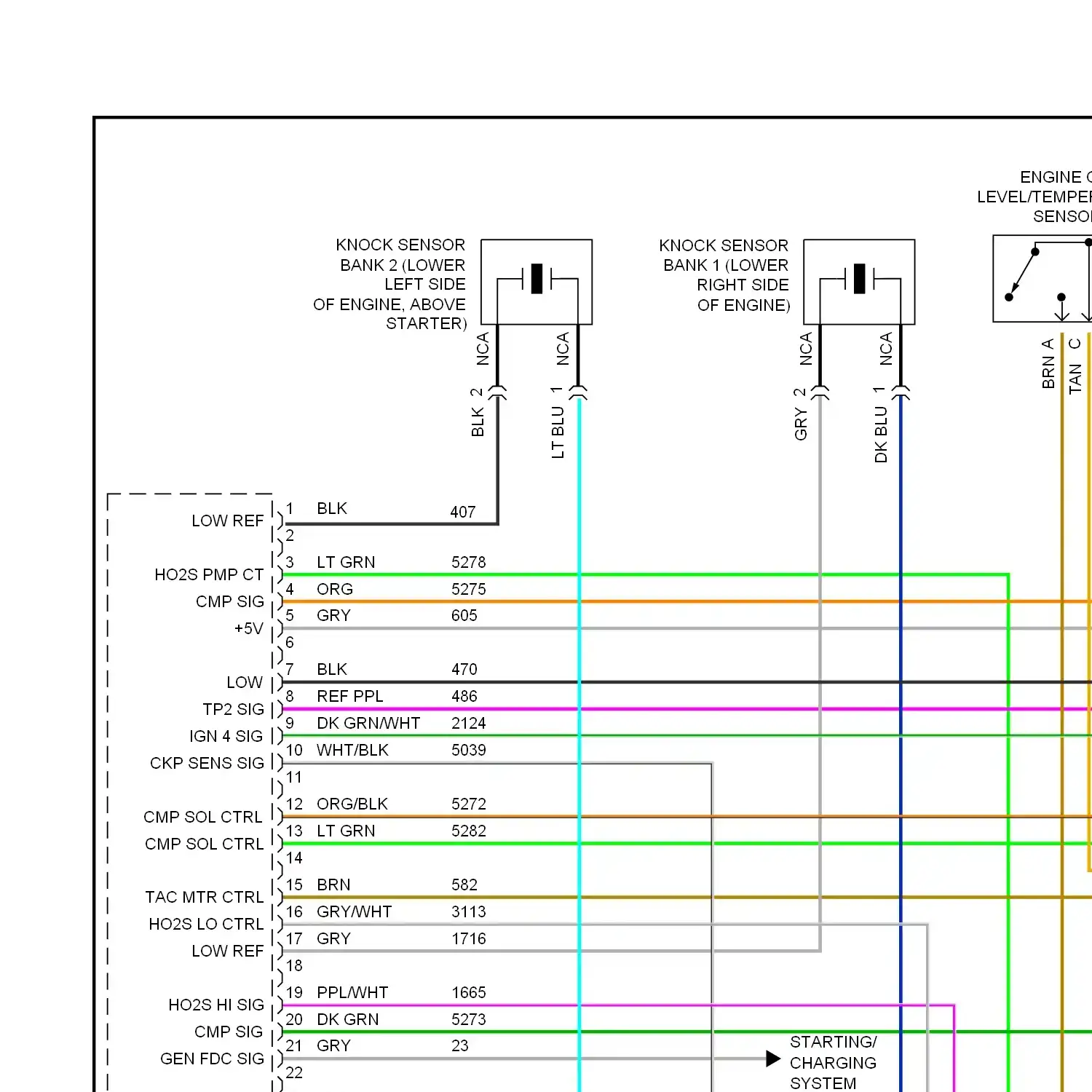This screenshot has width=1092, height=1092.
Task: Select the 'KNOCK SENSOR BANK 1' label text
Action: [x=724, y=275]
